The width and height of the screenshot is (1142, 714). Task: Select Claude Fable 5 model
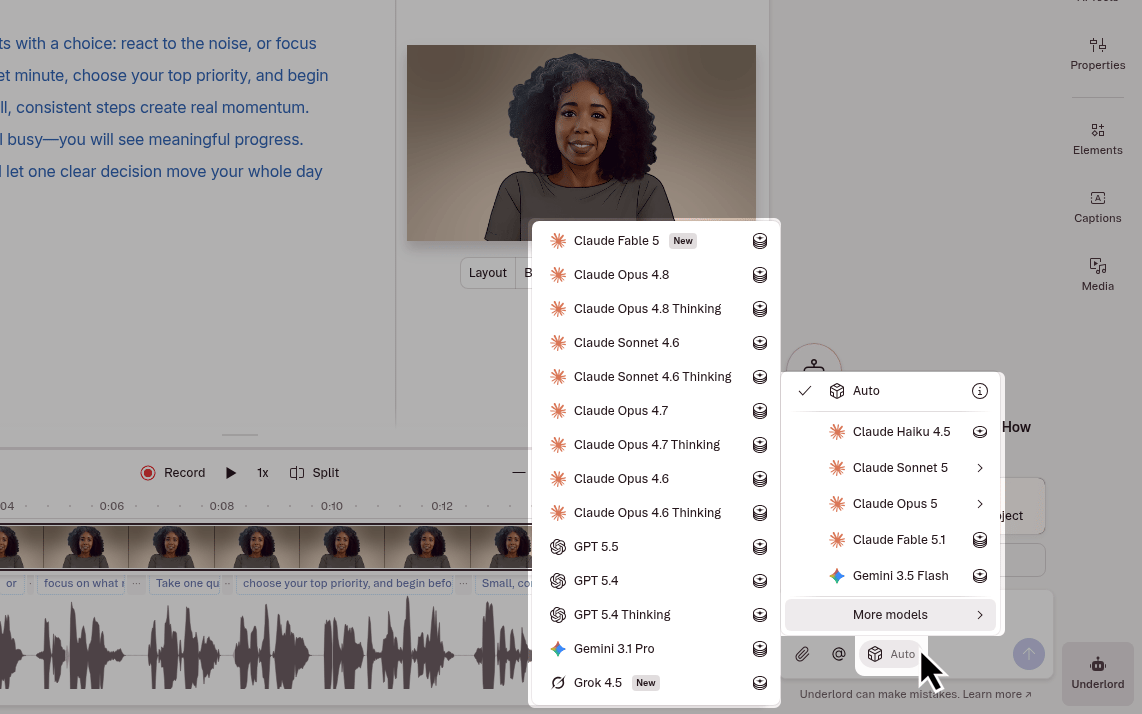coord(655,240)
